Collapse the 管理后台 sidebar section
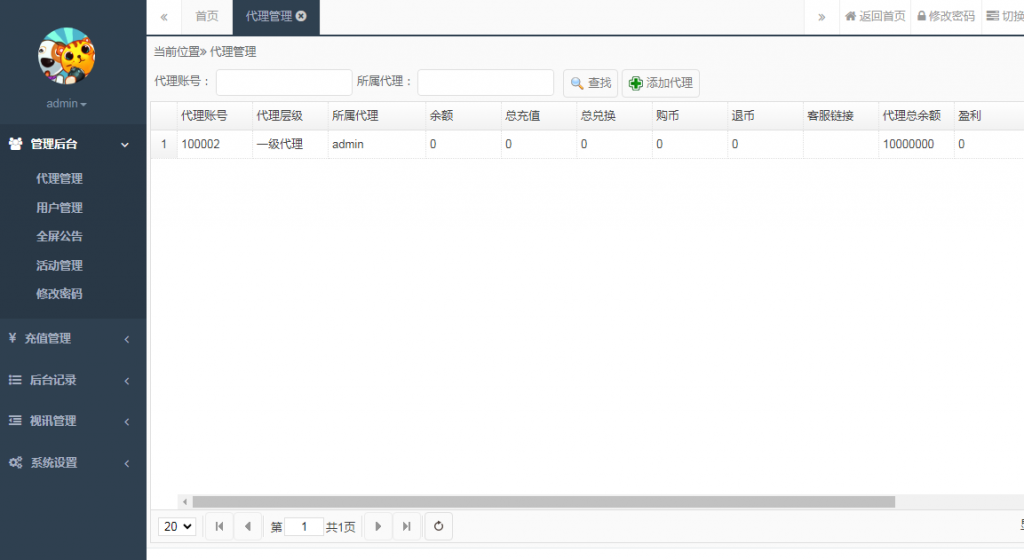The width and height of the screenshot is (1024, 560). pos(72,144)
